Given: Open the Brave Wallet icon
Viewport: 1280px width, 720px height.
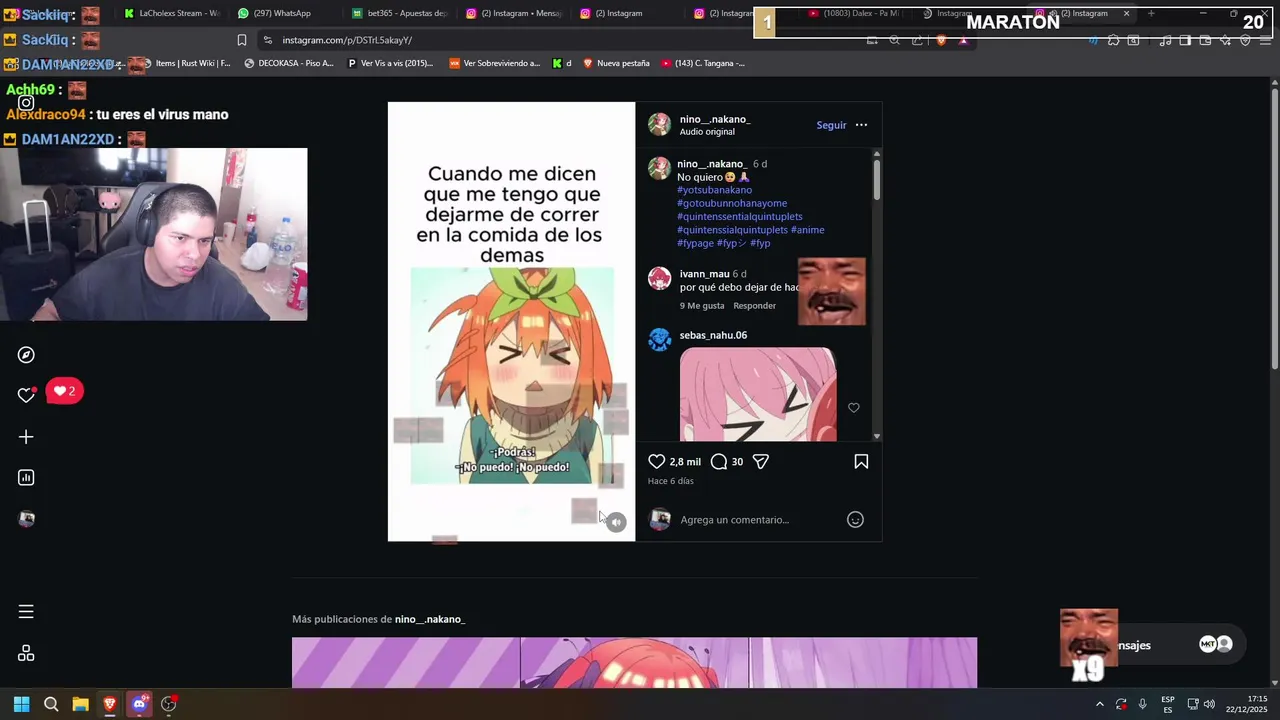Looking at the screenshot, I should click(1205, 40).
